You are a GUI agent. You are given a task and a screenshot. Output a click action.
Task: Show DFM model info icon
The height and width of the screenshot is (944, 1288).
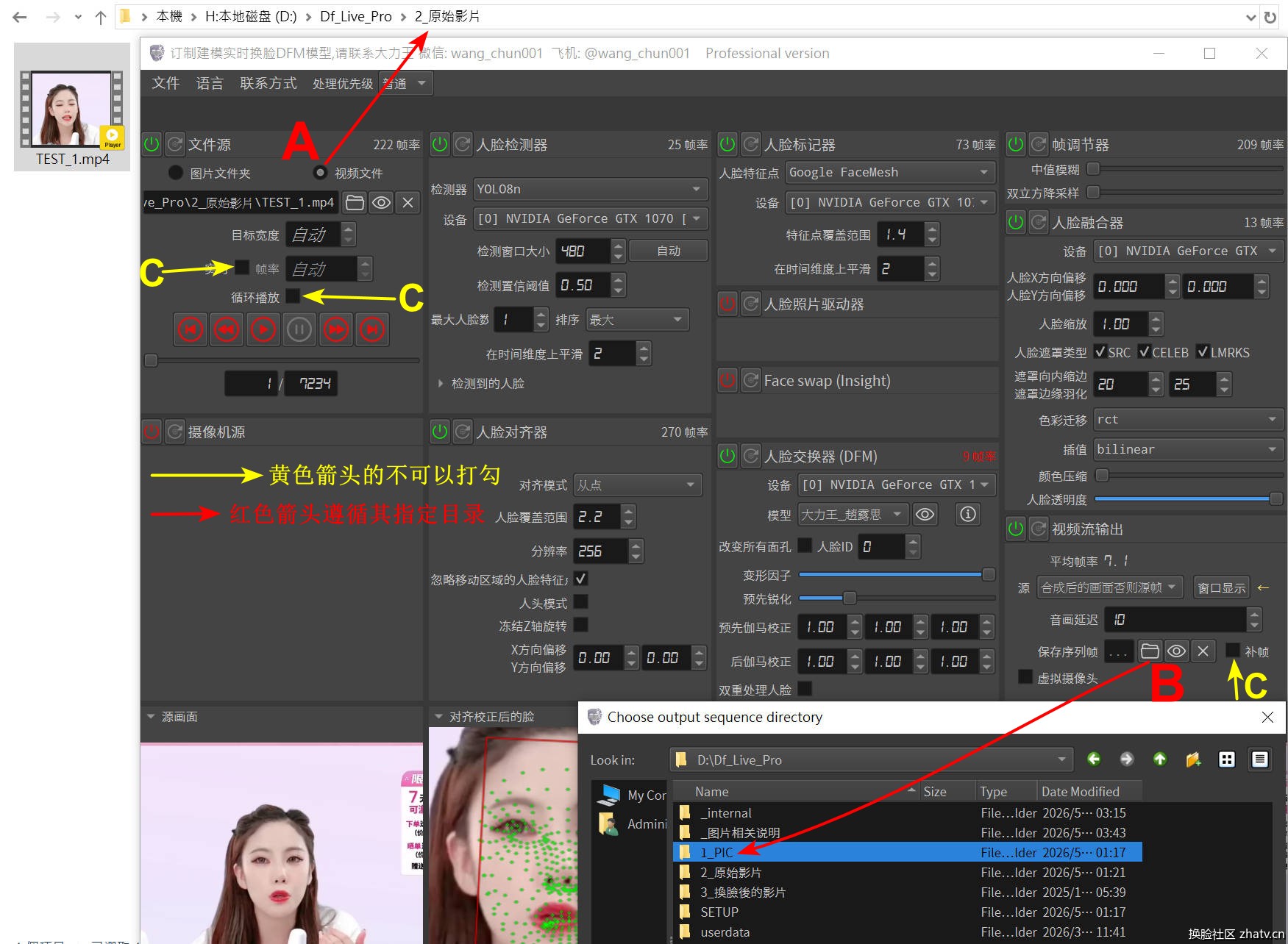click(x=968, y=515)
